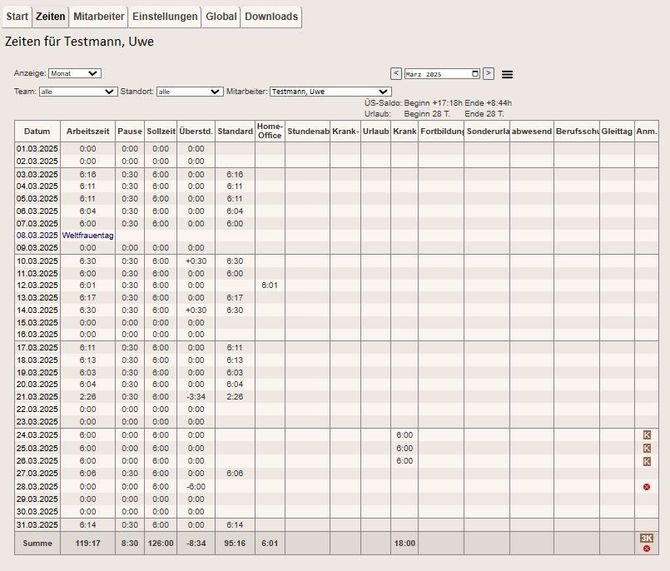Click overtime +0:30 on 14.03.2025
Image resolution: width=670 pixels, height=571 pixels.
pos(196,310)
